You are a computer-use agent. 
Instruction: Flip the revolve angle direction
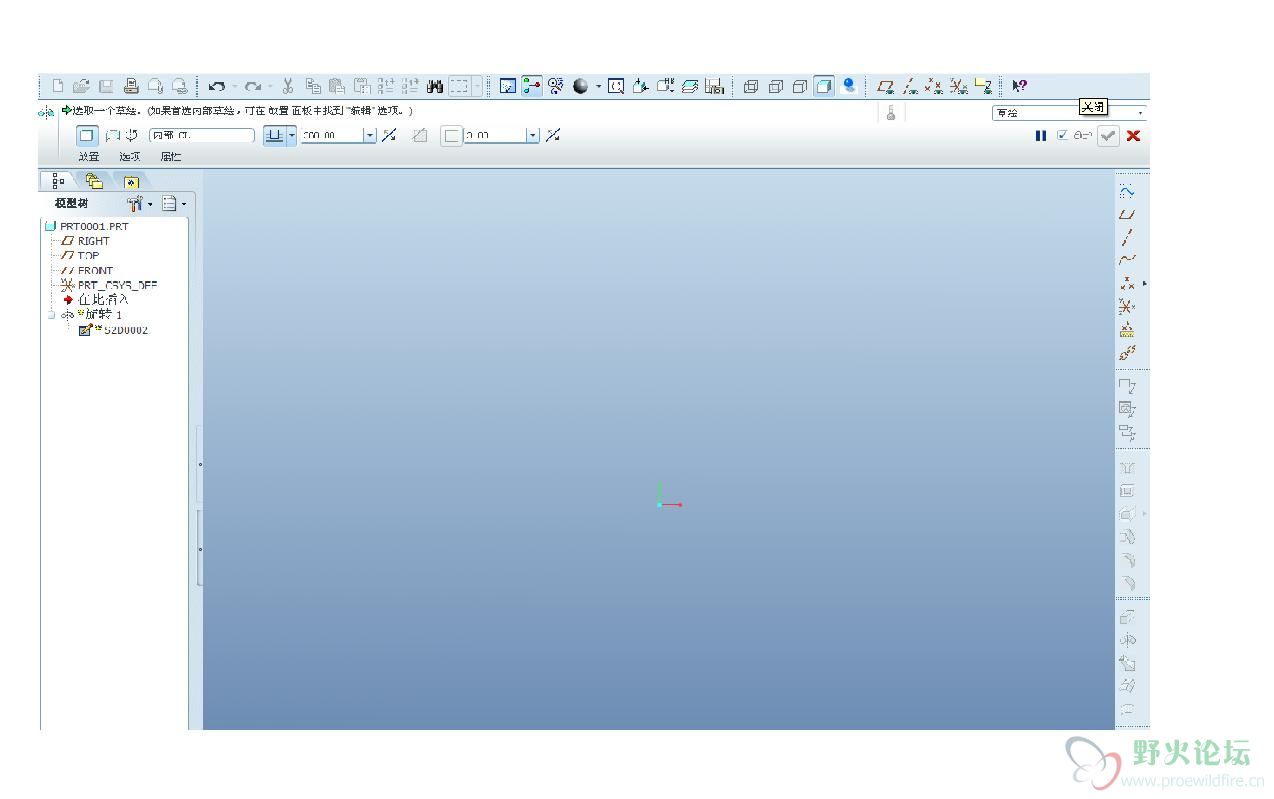click(389, 135)
